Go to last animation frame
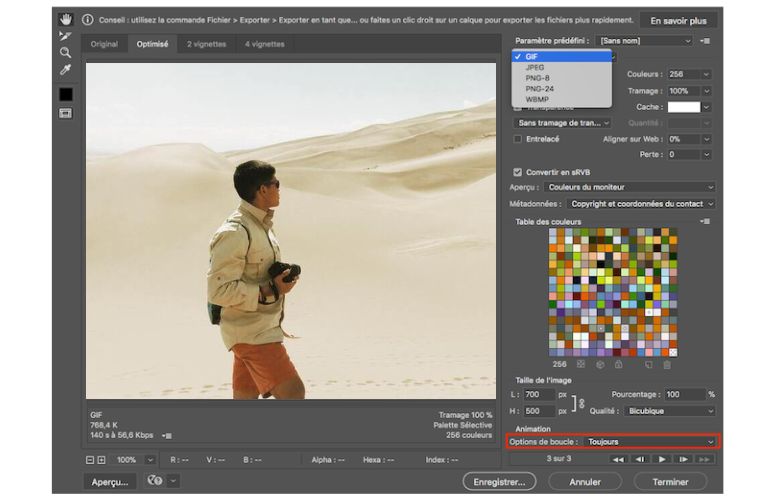Image resolution: width=775 pixels, height=500 pixels. click(704, 459)
